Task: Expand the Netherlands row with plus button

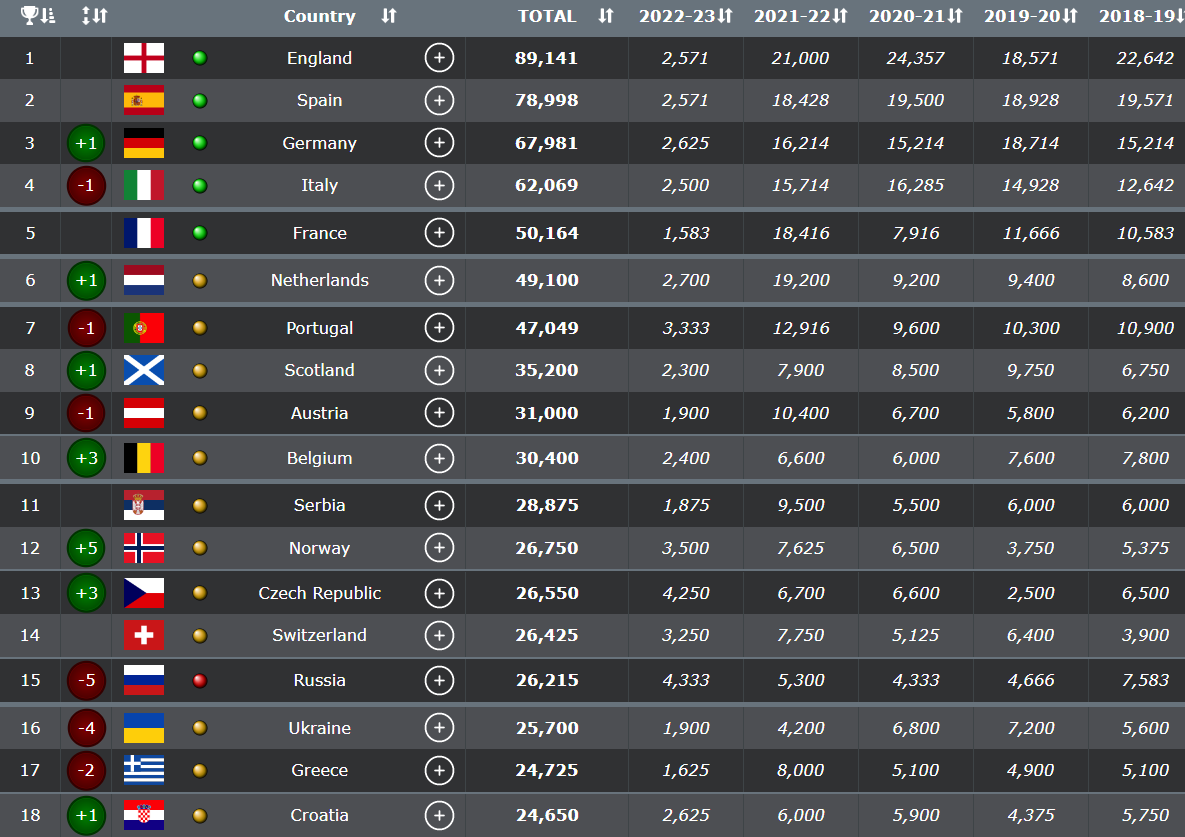Action: tap(439, 280)
